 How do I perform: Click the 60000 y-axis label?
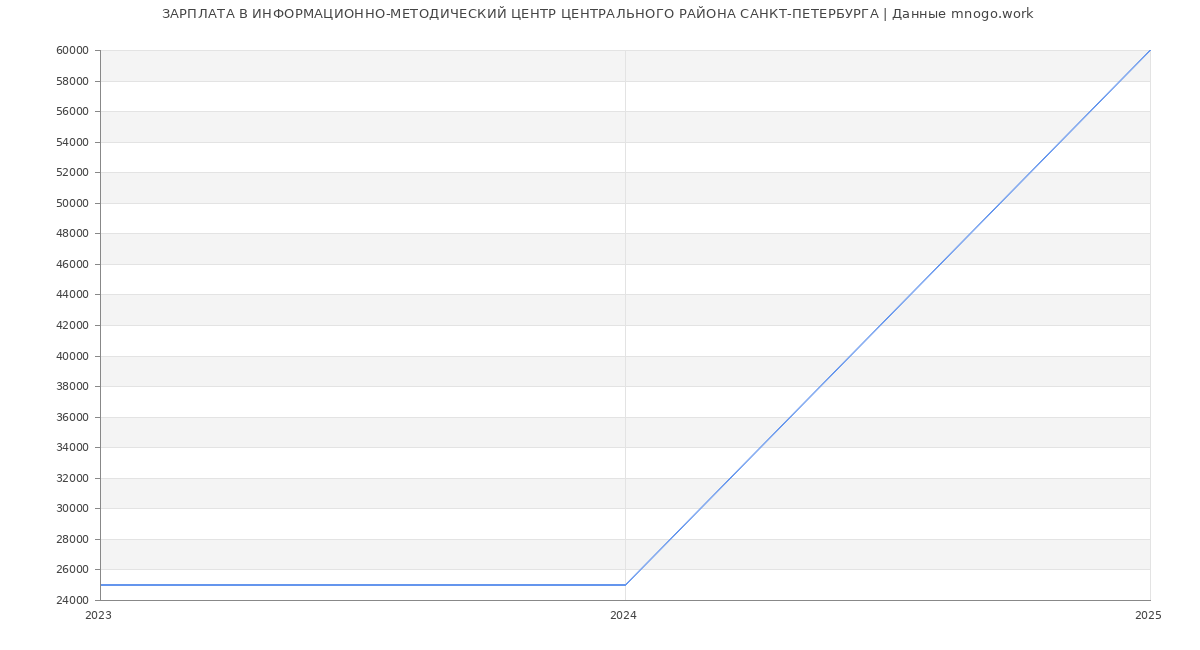[x=72, y=51]
